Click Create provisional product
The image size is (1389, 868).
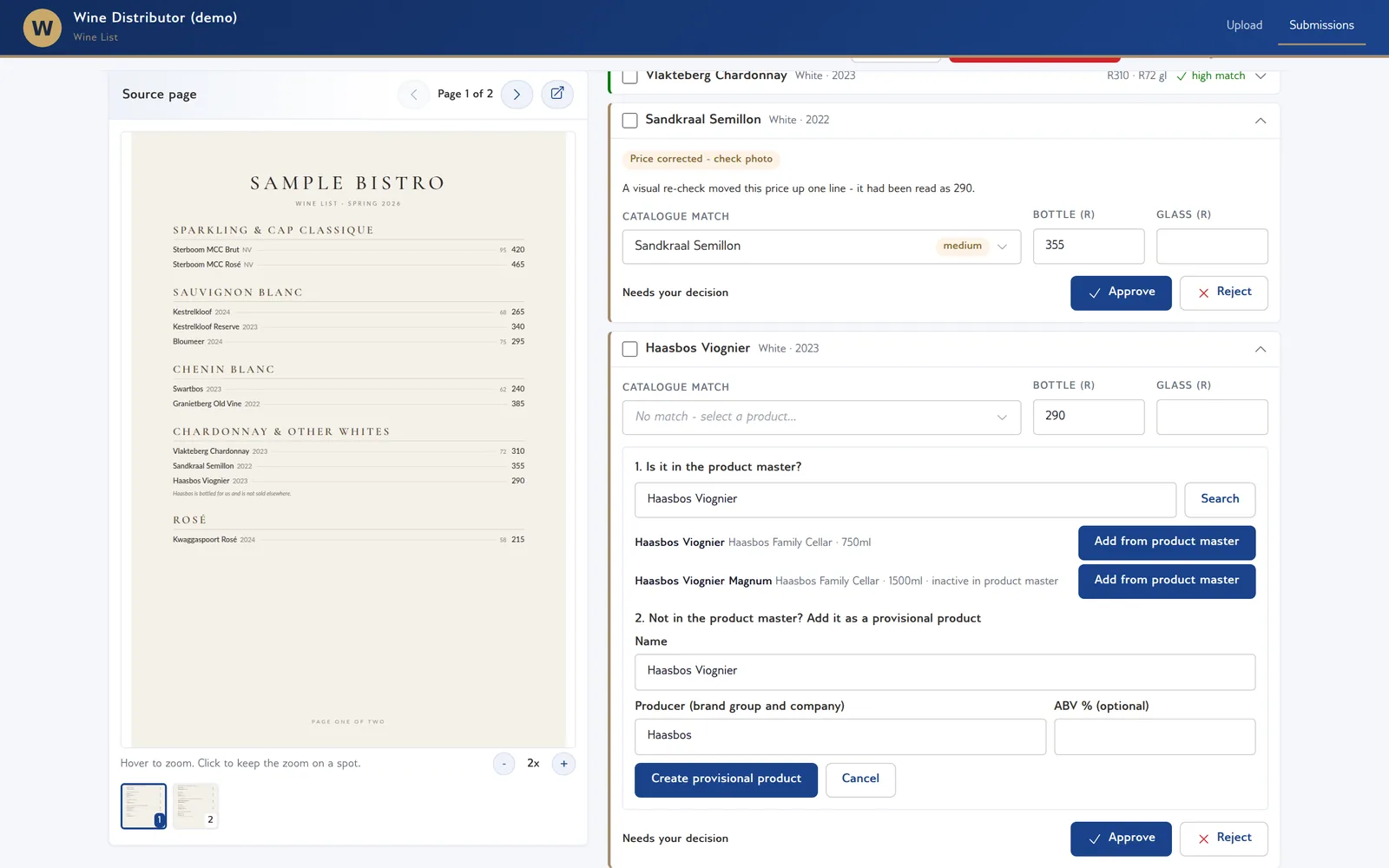pyautogui.click(x=726, y=779)
